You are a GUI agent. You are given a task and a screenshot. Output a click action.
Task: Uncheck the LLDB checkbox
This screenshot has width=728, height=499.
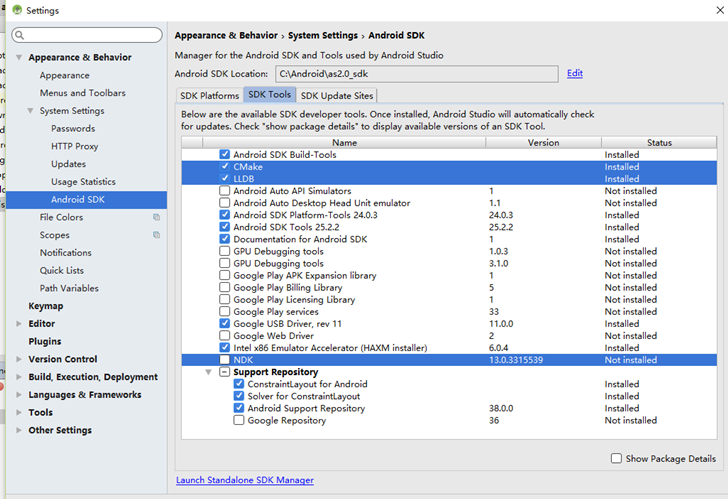pos(225,178)
